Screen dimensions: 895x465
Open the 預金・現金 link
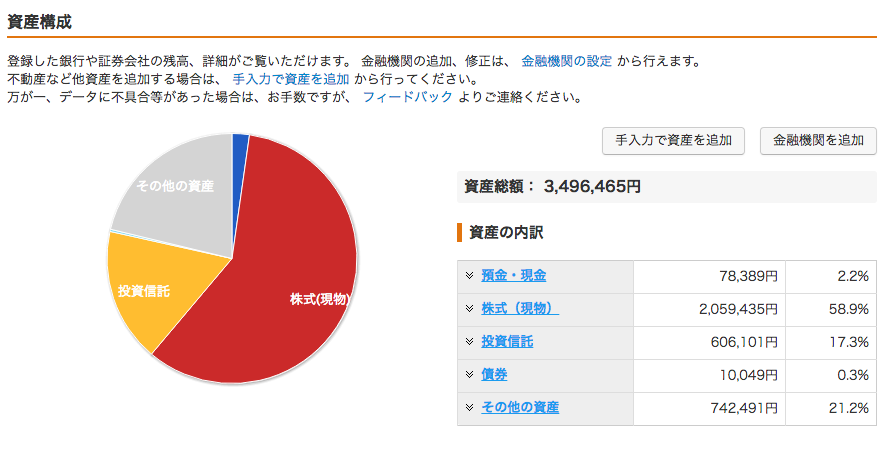click(514, 276)
